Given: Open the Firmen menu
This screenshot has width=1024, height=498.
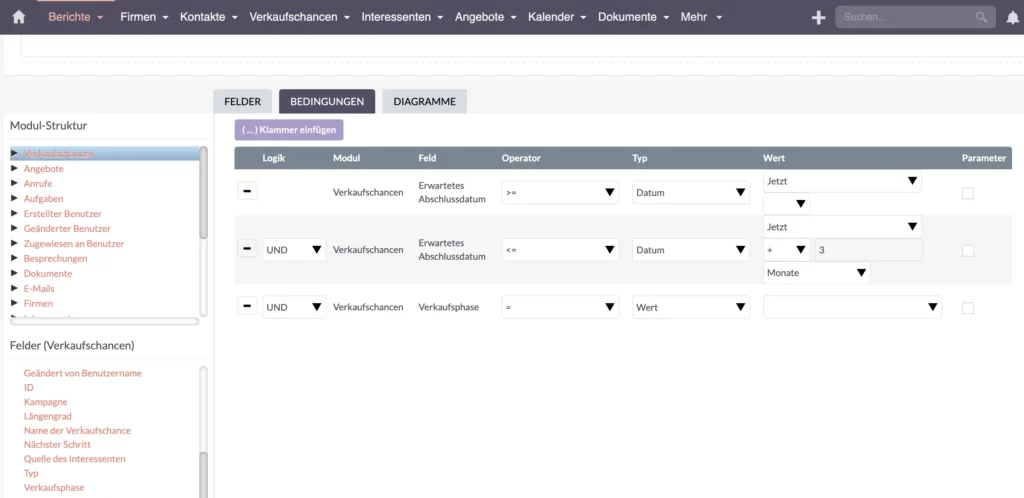Looking at the screenshot, I should click(x=144, y=17).
